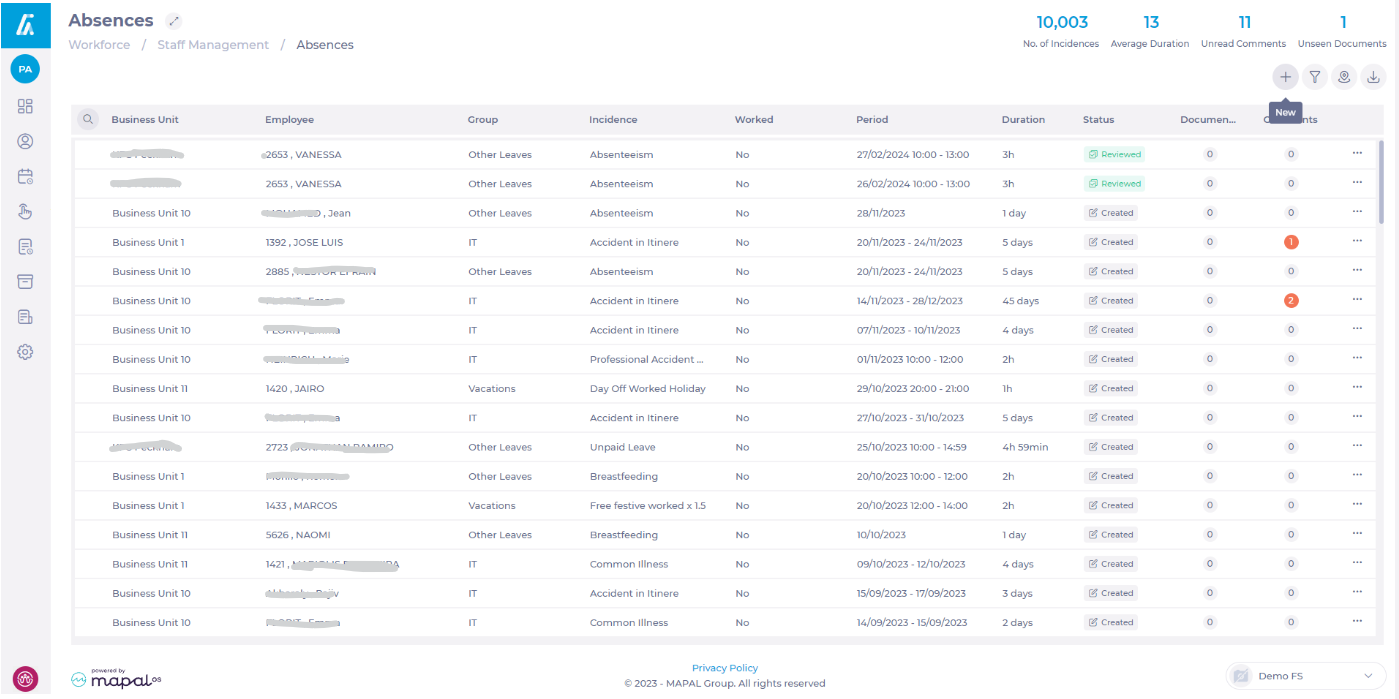This screenshot has height=699, width=1399.
Task: Open the three-dot menu for the 27/02/2024 row
Action: click(1357, 153)
